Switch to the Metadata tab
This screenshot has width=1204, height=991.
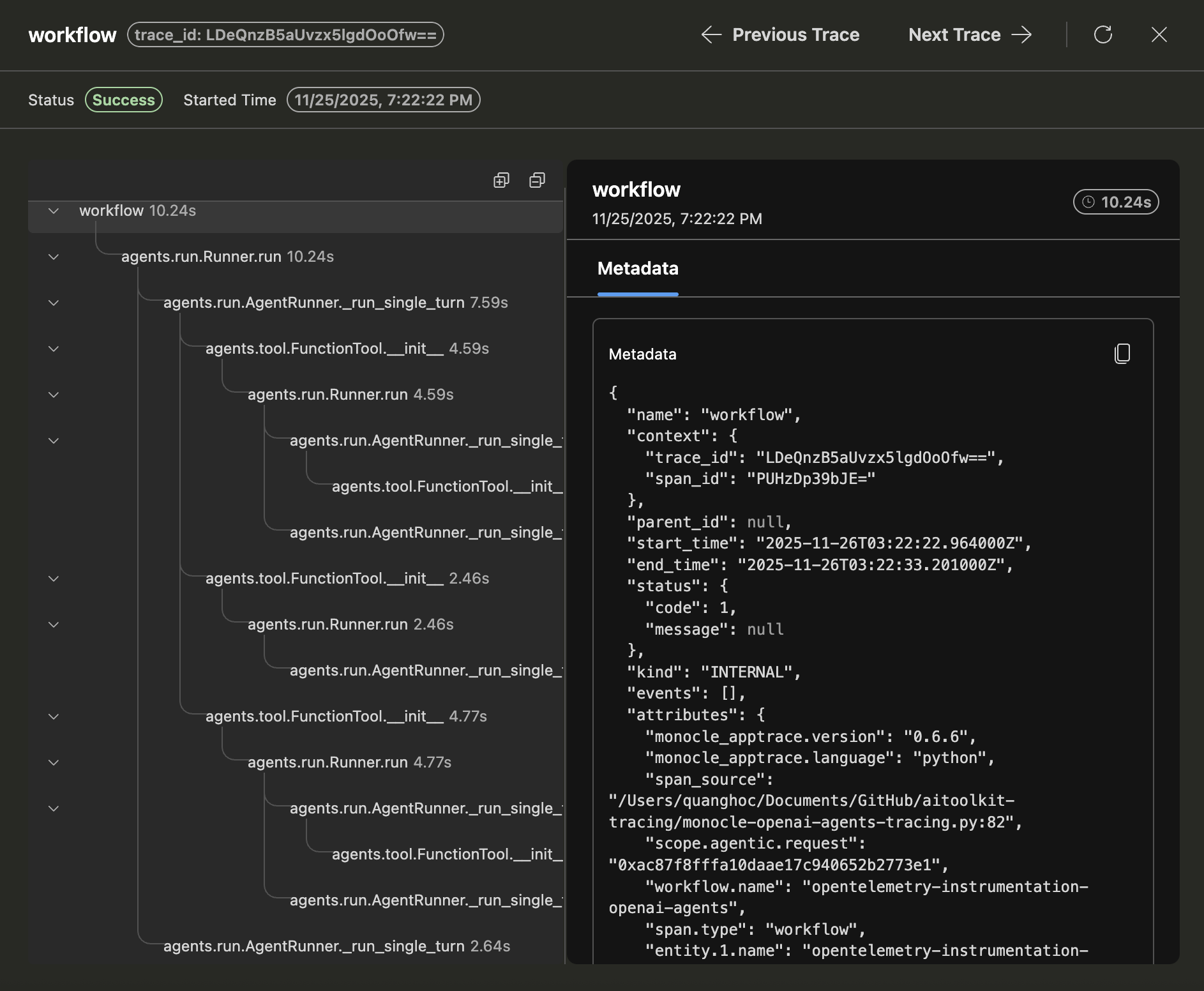pos(637,269)
